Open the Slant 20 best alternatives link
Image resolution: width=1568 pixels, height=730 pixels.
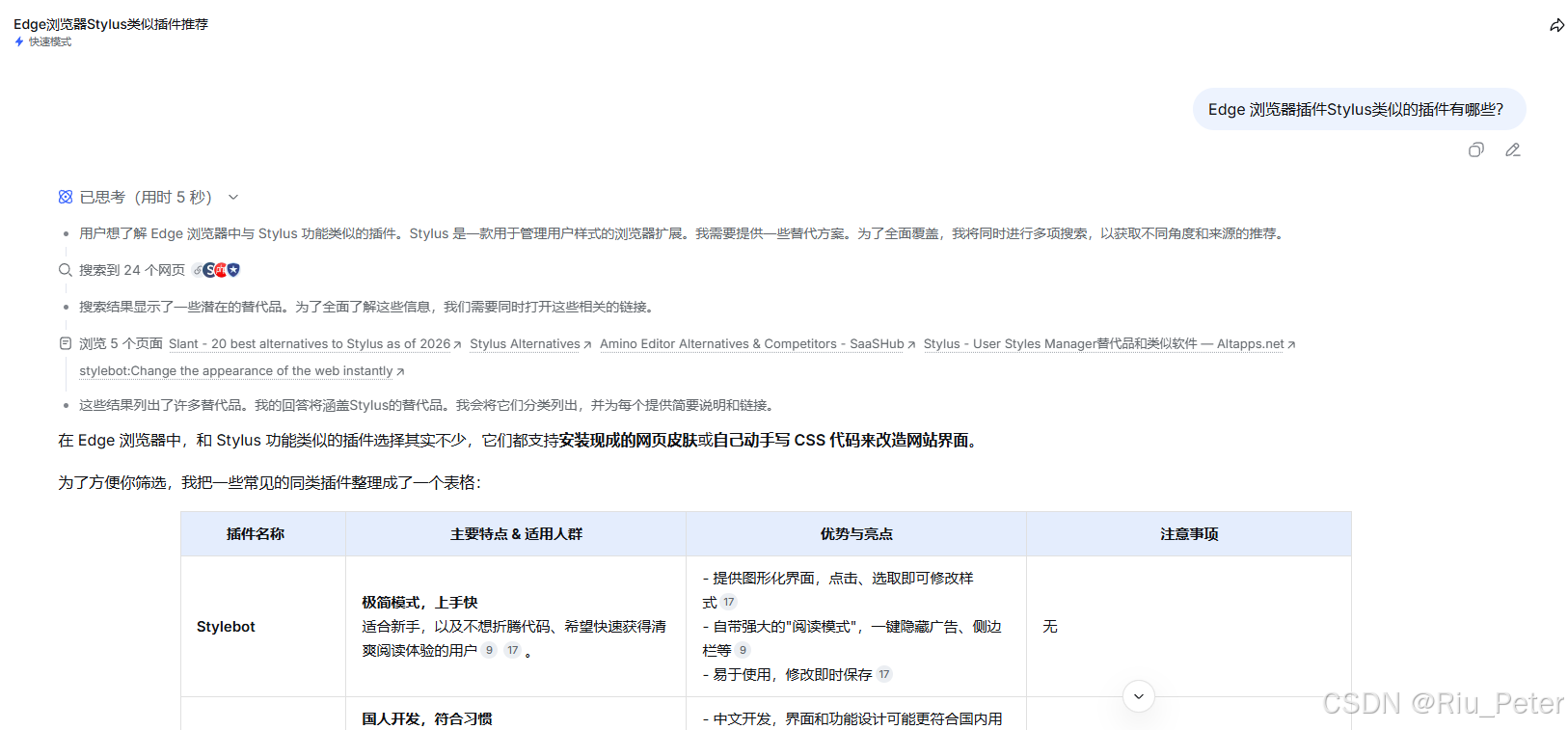pos(314,343)
